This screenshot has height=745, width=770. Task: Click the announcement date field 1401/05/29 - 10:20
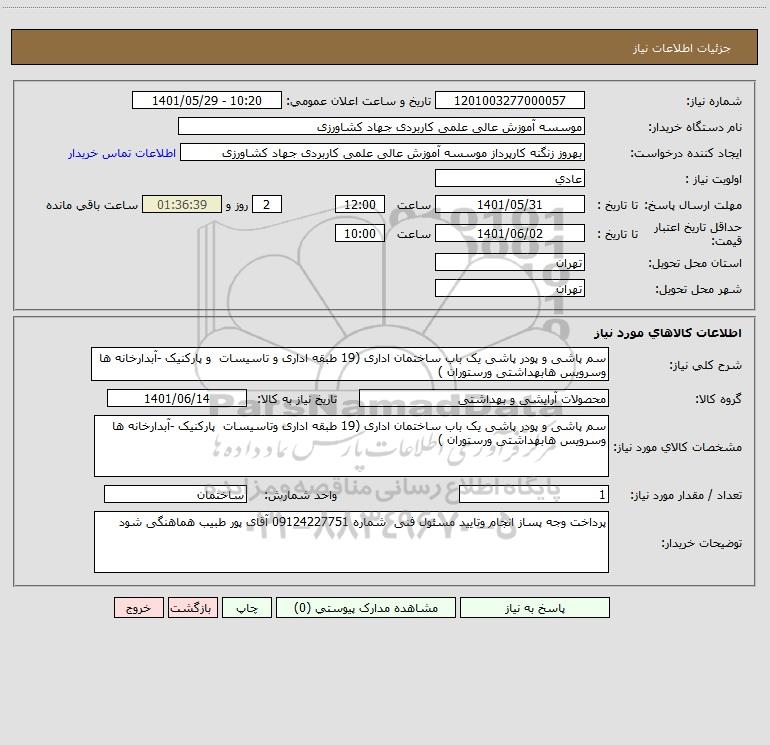pyautogui.click(x=207, y=100)
